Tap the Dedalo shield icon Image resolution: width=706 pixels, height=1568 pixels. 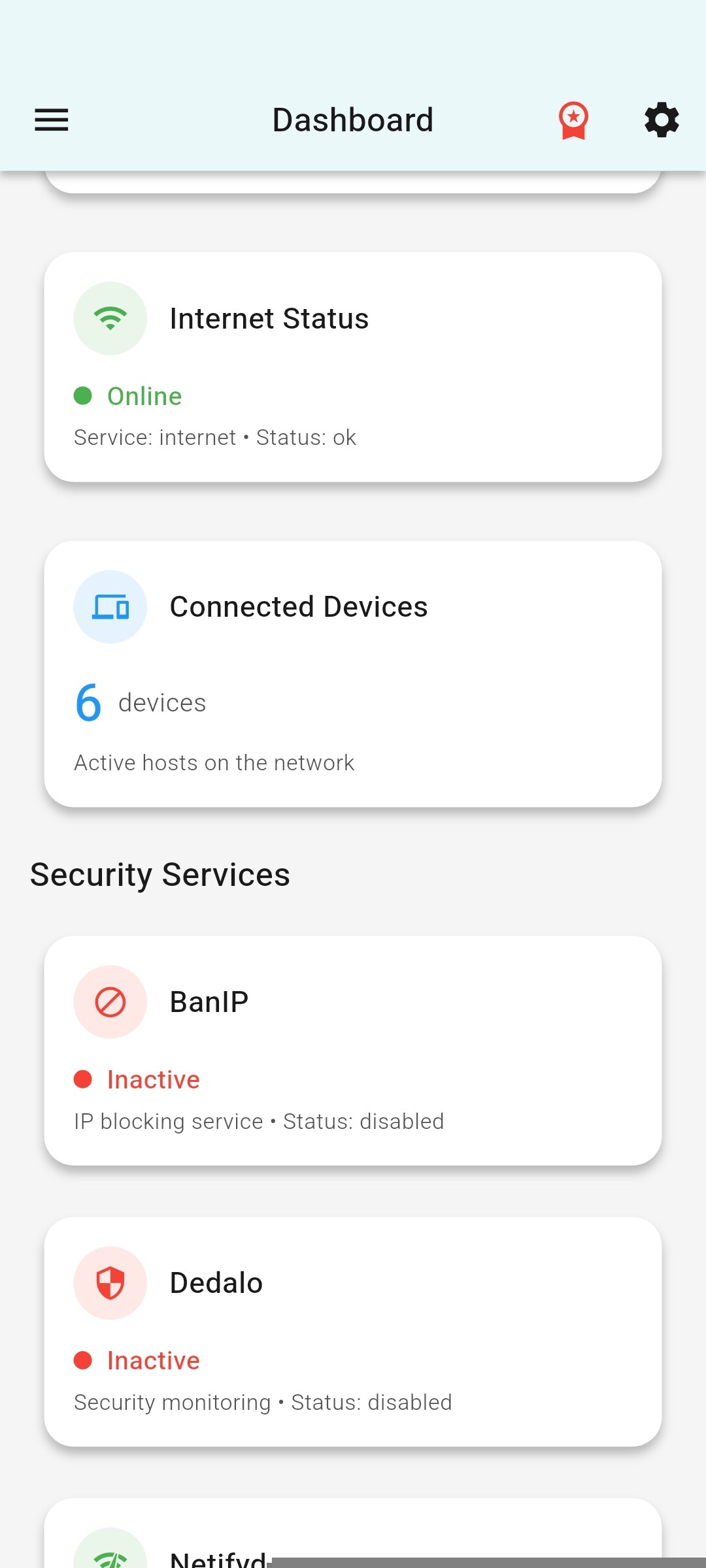pyautogui.click(x=110, y=1282)
